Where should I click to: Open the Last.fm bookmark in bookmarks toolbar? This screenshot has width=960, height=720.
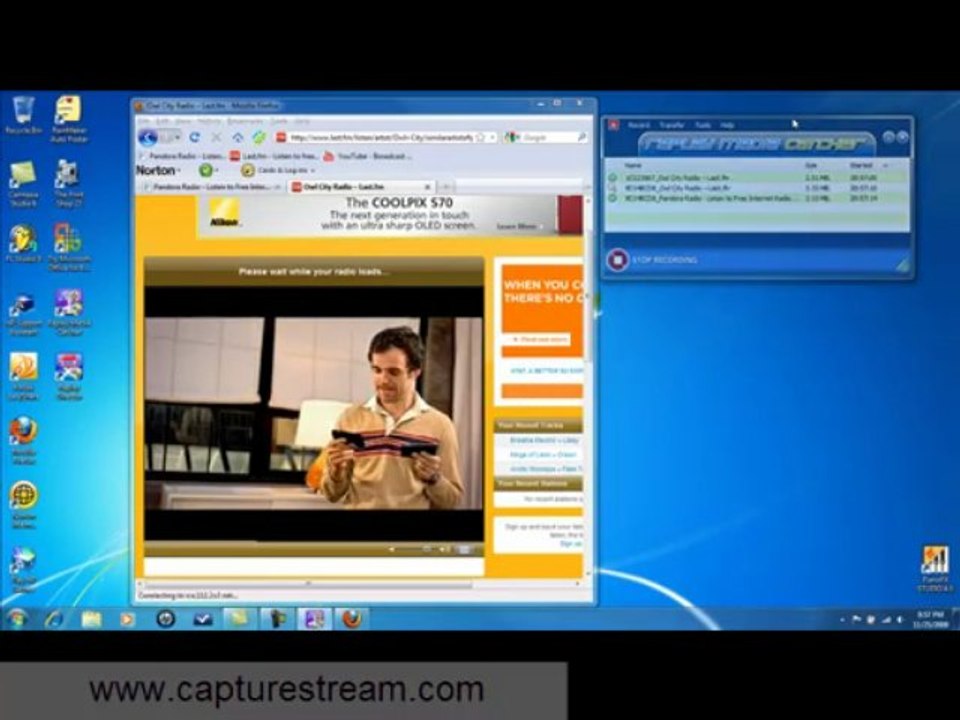(x=274, y=156)
